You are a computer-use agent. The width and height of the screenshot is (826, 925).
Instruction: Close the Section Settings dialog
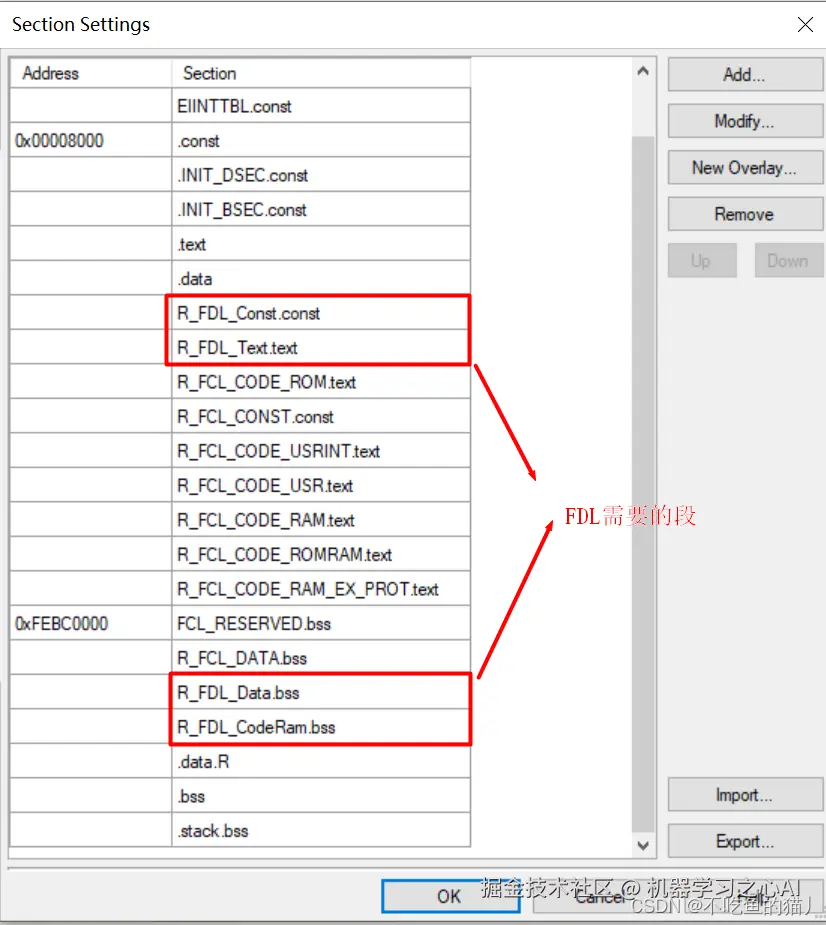click(805, 25)
